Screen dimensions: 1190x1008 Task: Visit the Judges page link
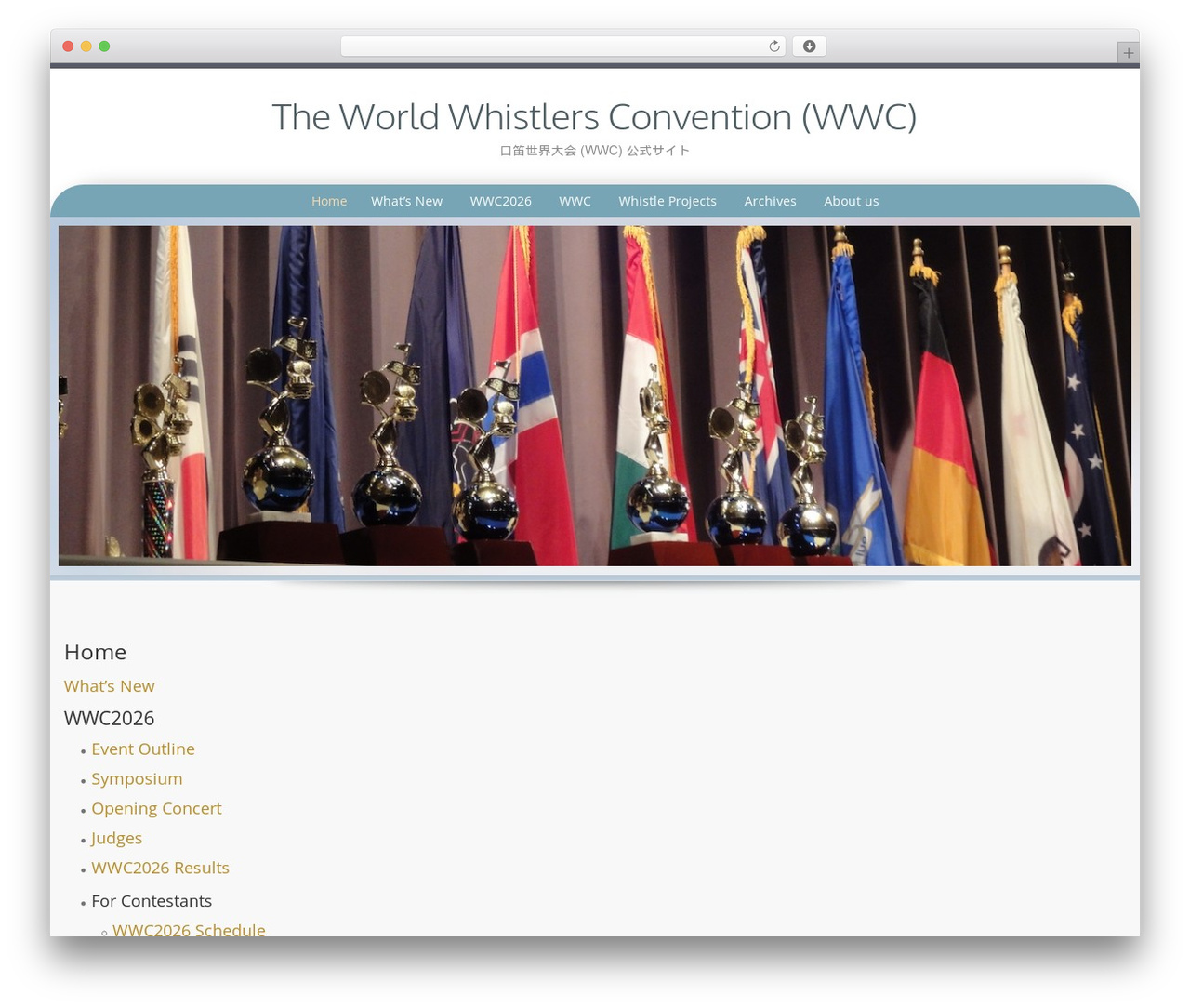point(116,839)
